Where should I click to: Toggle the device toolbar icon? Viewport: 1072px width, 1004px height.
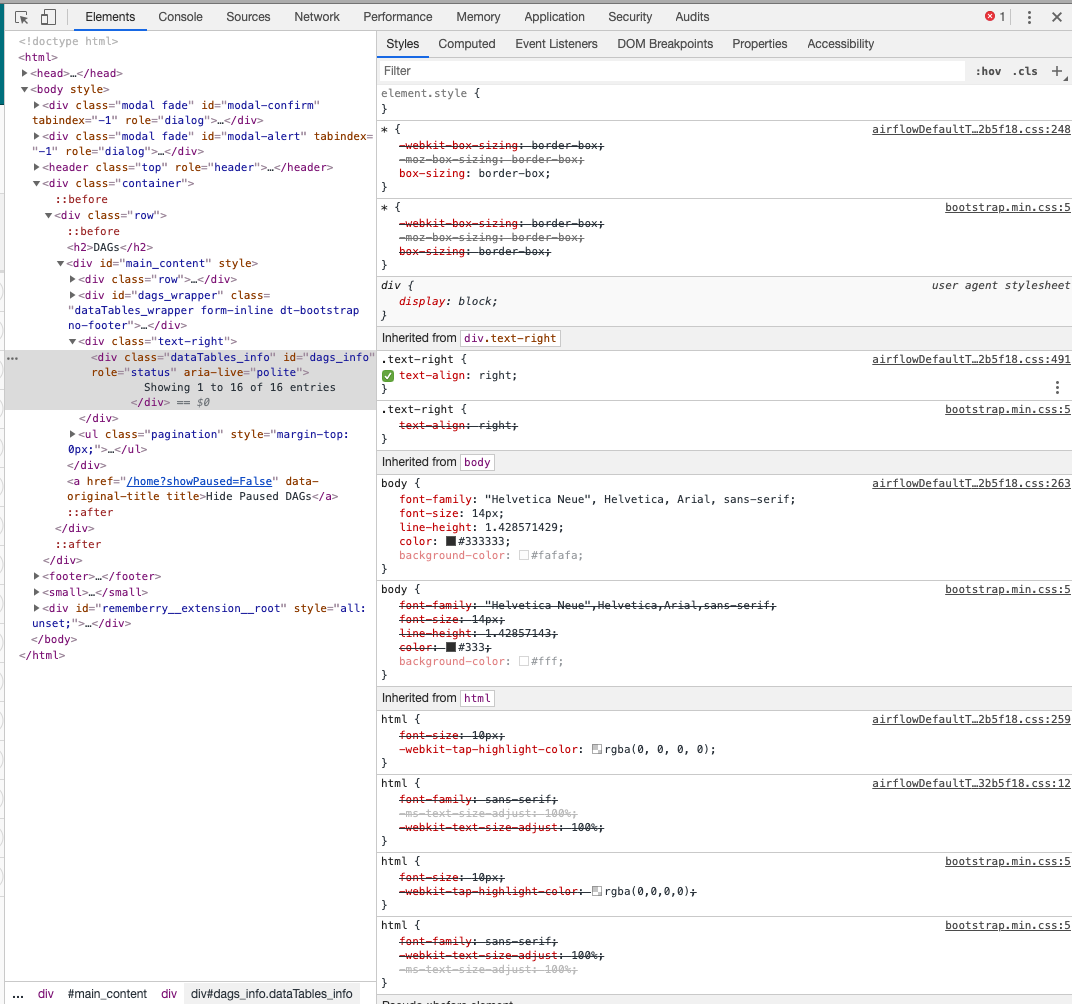(x=48, y=17)
